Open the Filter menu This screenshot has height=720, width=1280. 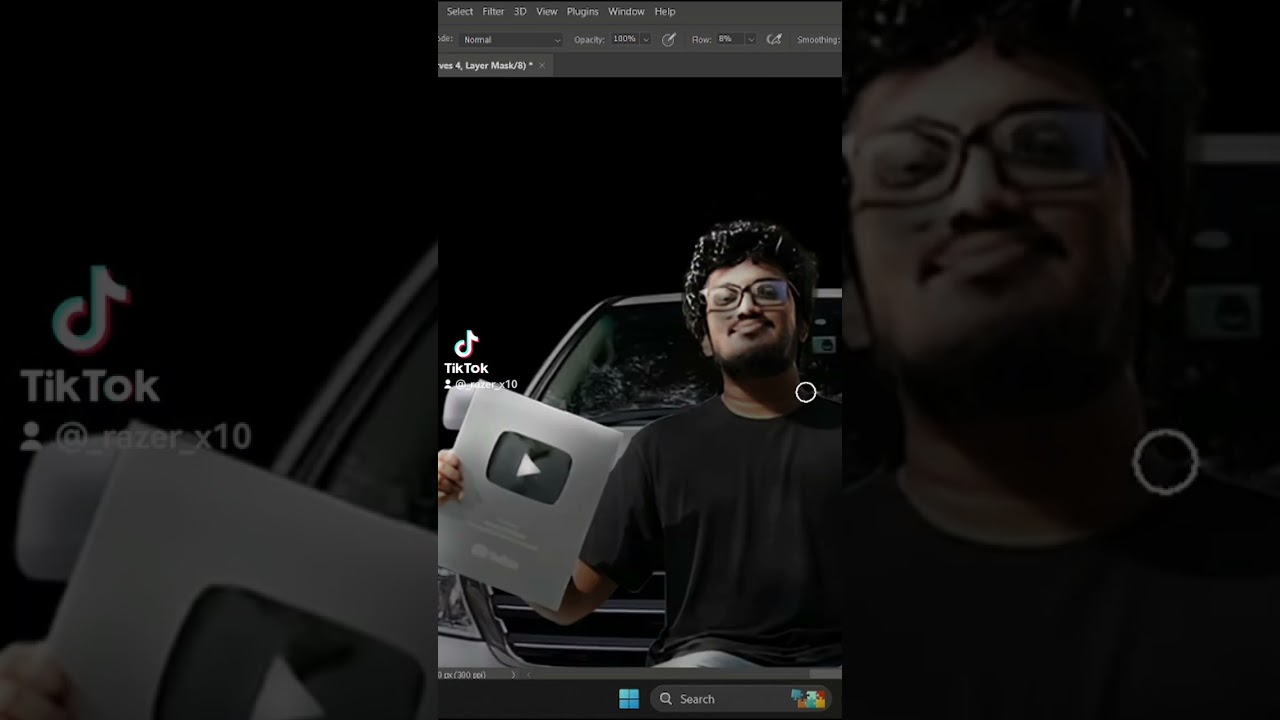[493, 12]
